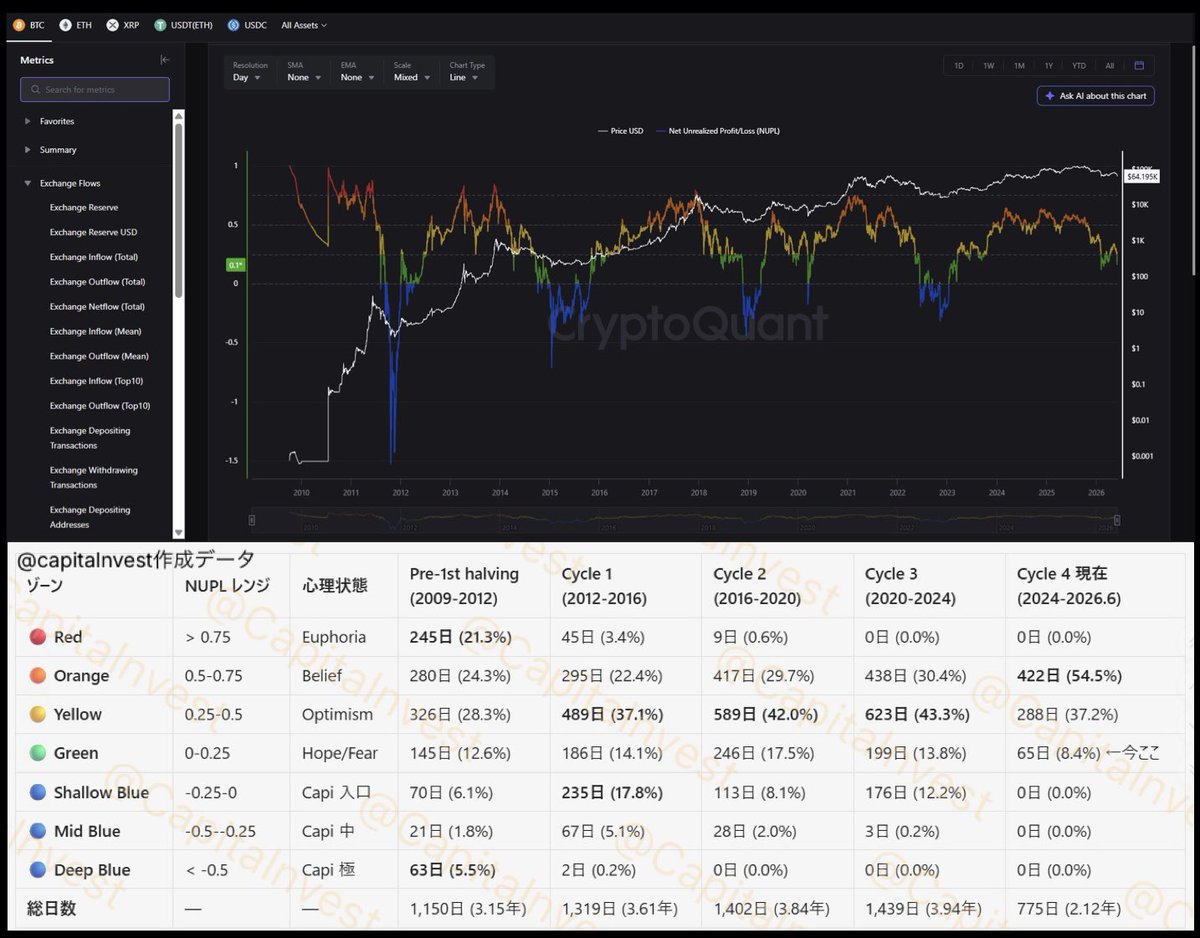Collapse the Exchange Flows section
The width and height of the screenshot is (1200, 938).
pos(70,183)
